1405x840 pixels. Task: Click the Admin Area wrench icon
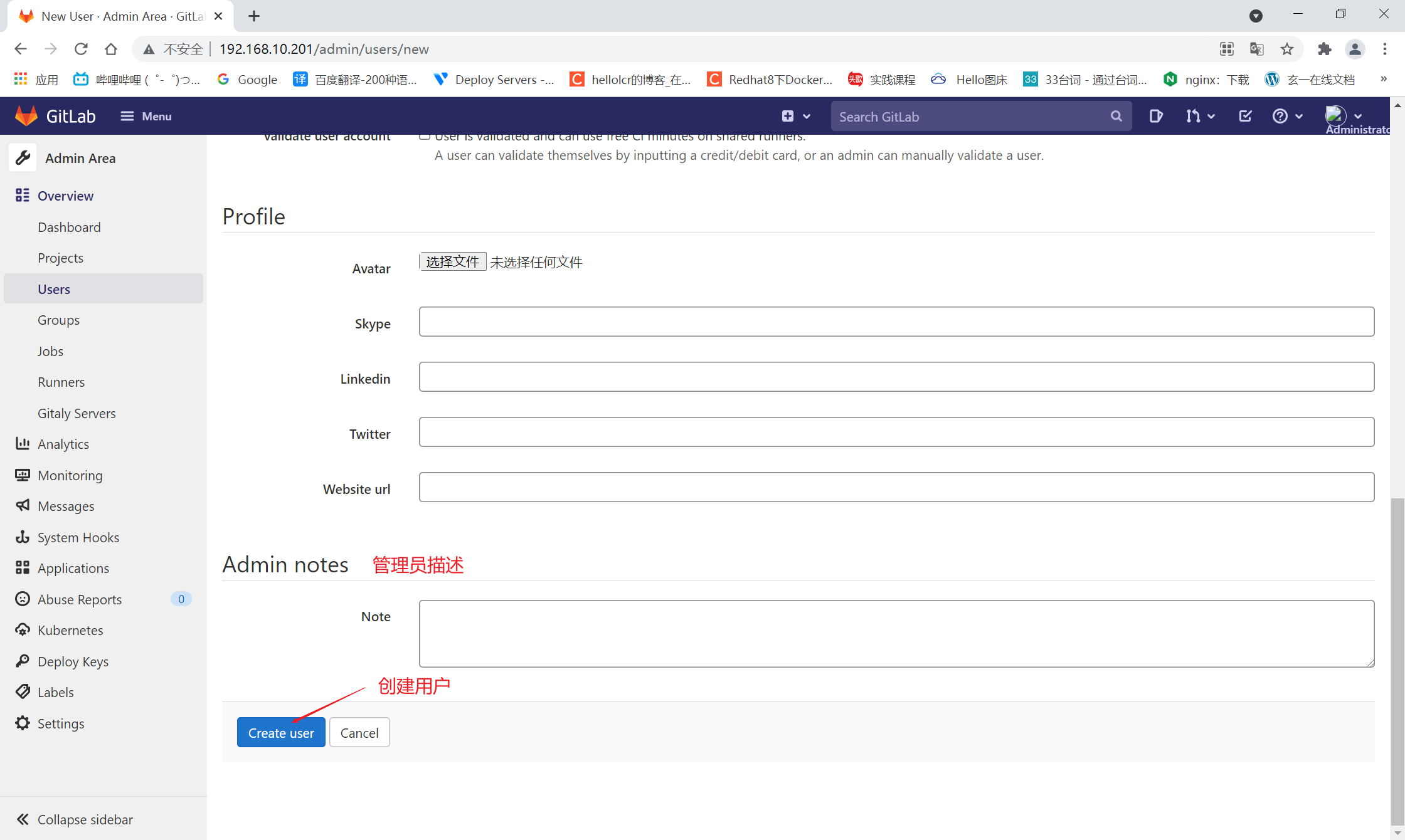23,158
